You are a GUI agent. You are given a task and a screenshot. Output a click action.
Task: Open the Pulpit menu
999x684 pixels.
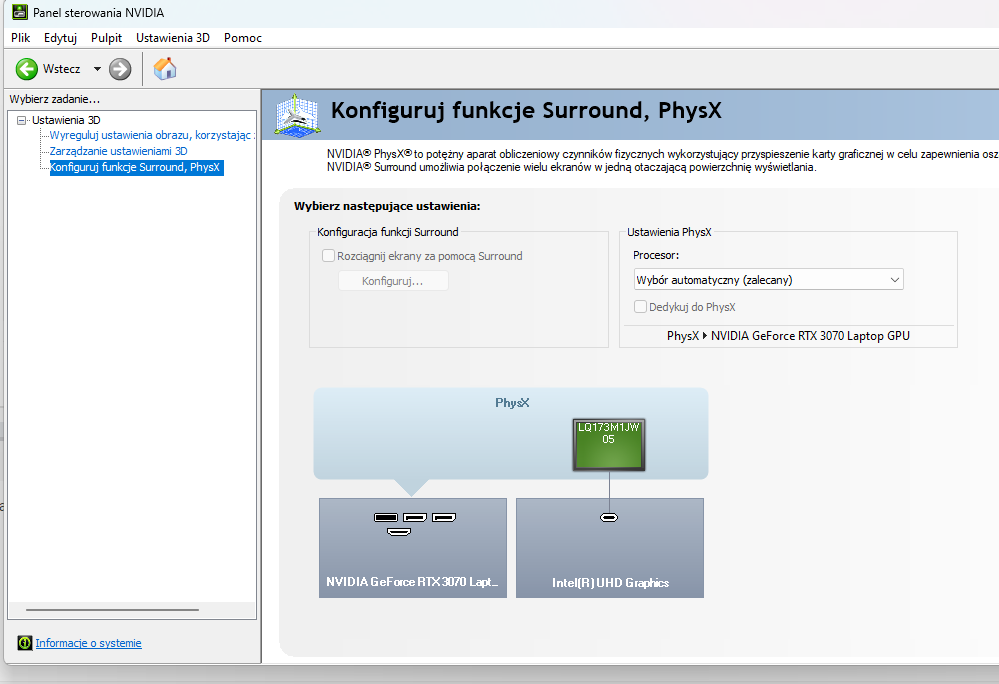pos(106,38)
